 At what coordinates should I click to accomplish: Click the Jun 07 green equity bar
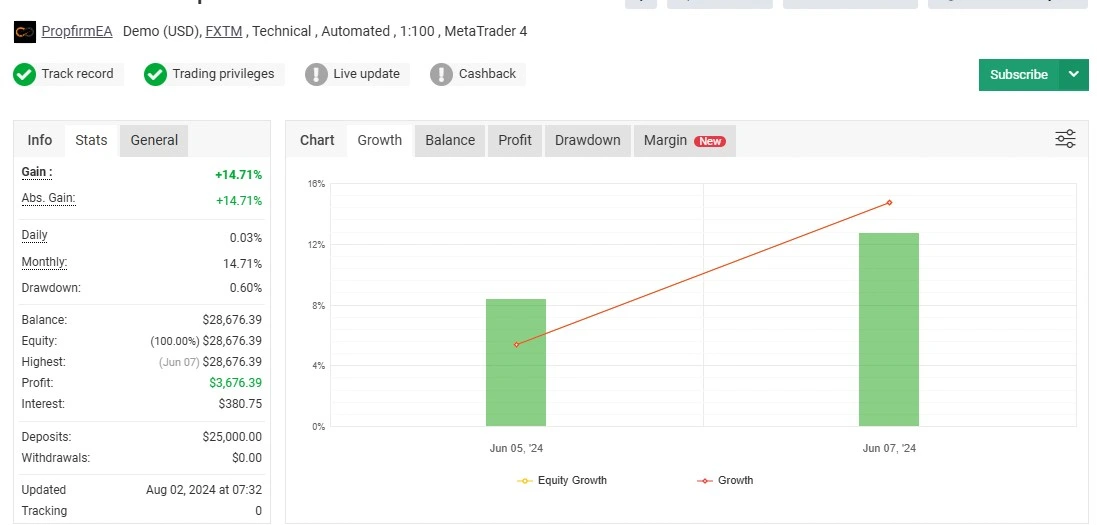(888, 330)
